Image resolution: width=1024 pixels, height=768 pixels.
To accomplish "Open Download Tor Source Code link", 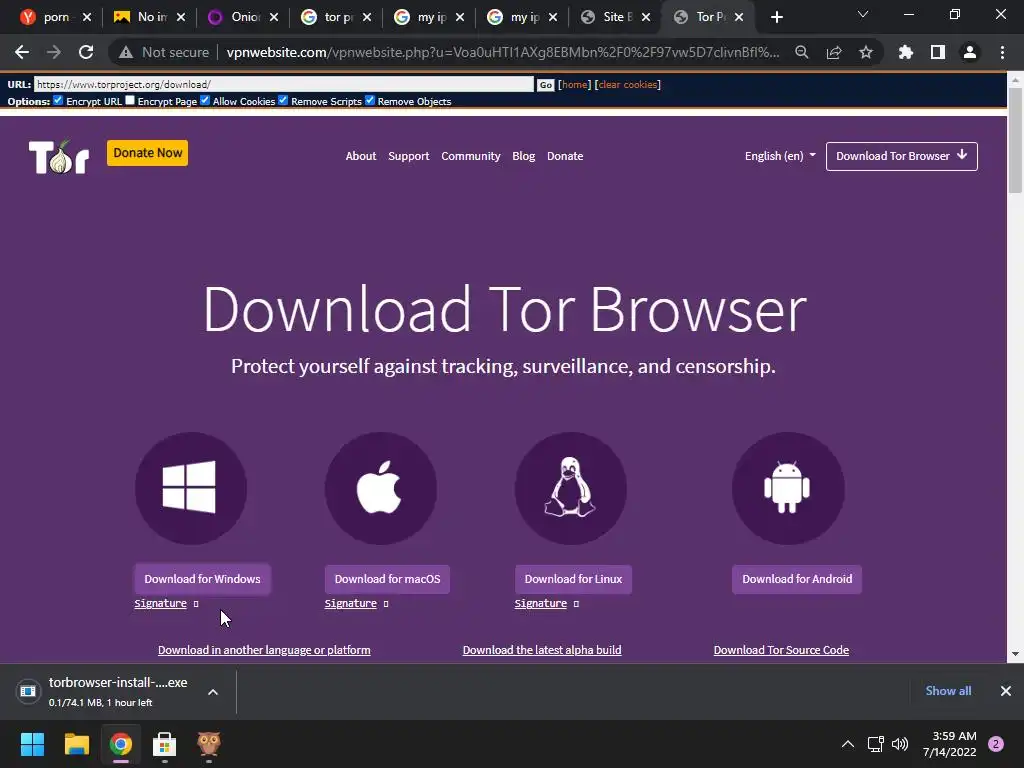I will tap(781, 650).
